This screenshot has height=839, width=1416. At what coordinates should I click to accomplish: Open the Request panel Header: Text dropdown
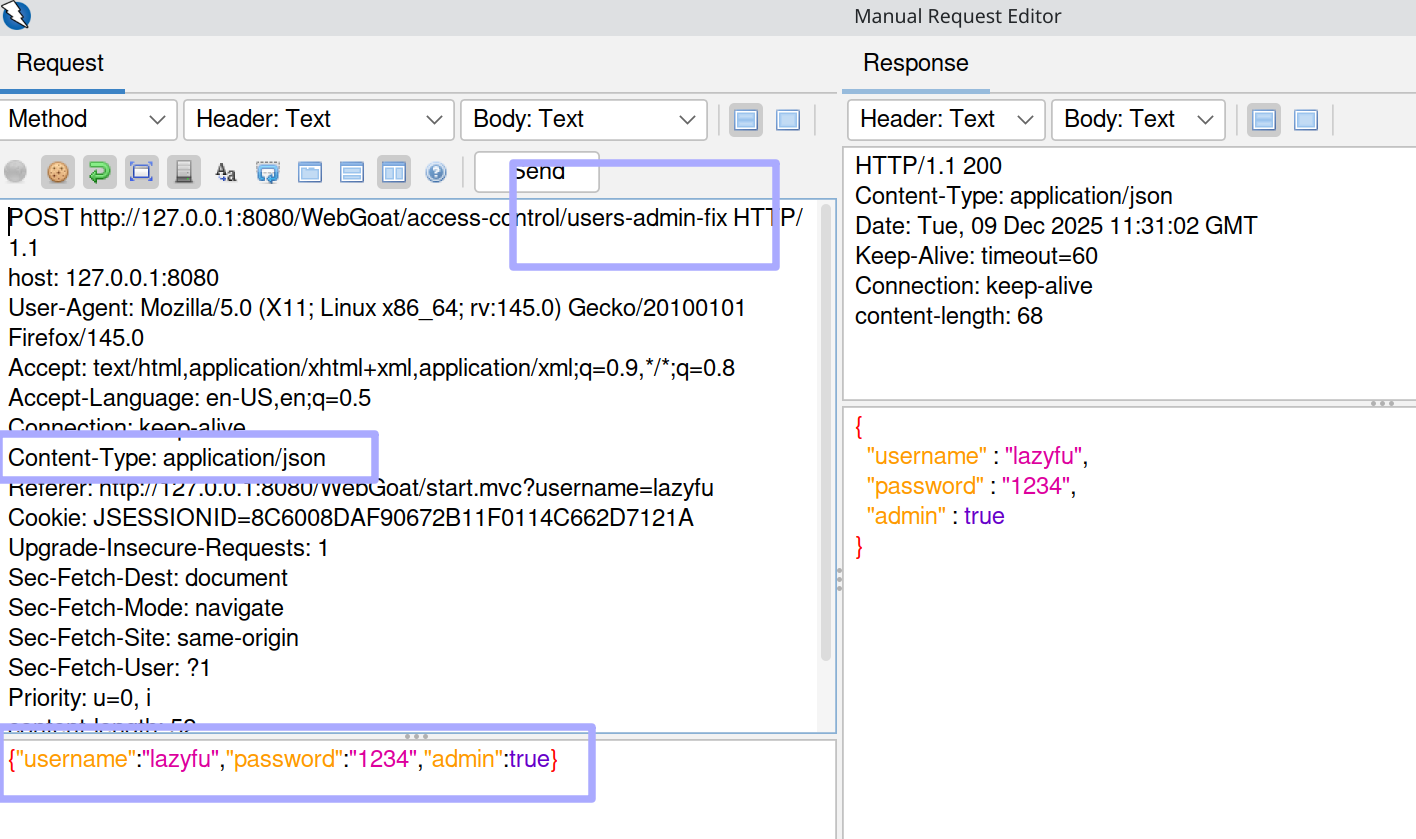click(318, 119)
